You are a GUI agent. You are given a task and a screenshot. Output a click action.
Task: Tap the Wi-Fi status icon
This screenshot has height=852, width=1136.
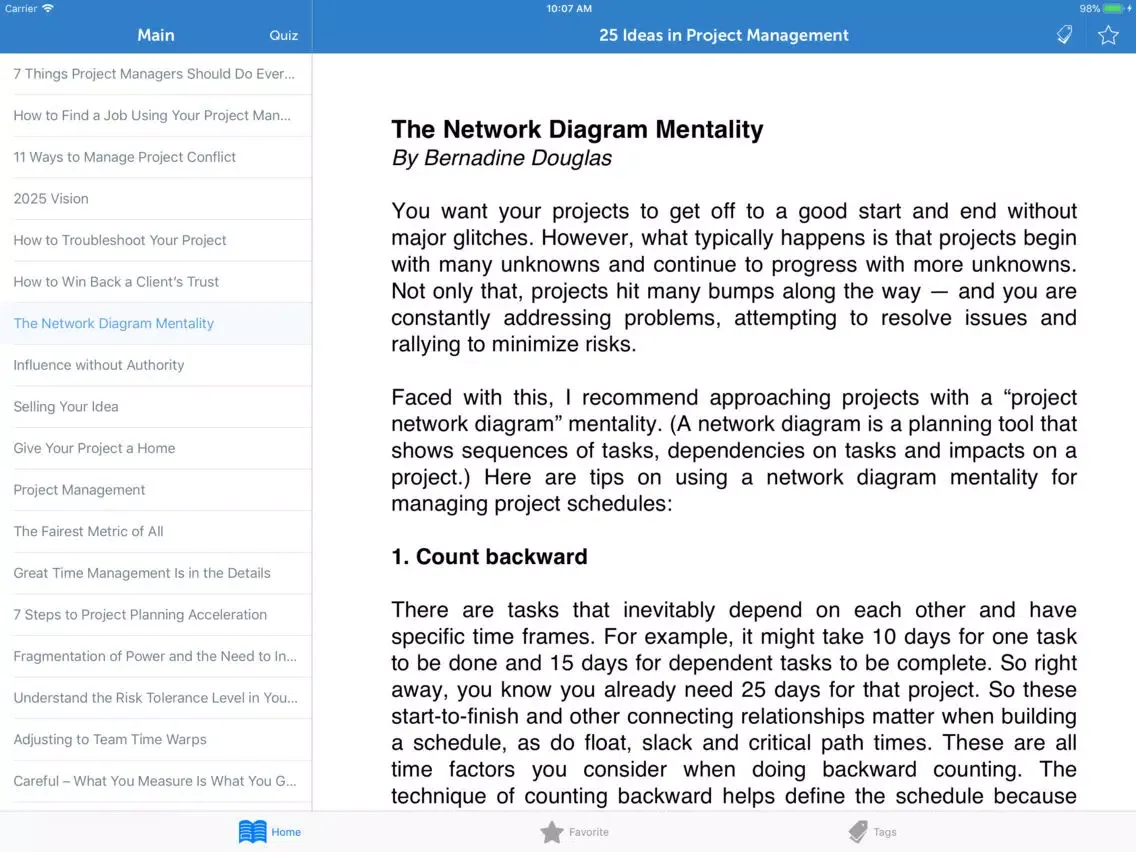point(48,9)
